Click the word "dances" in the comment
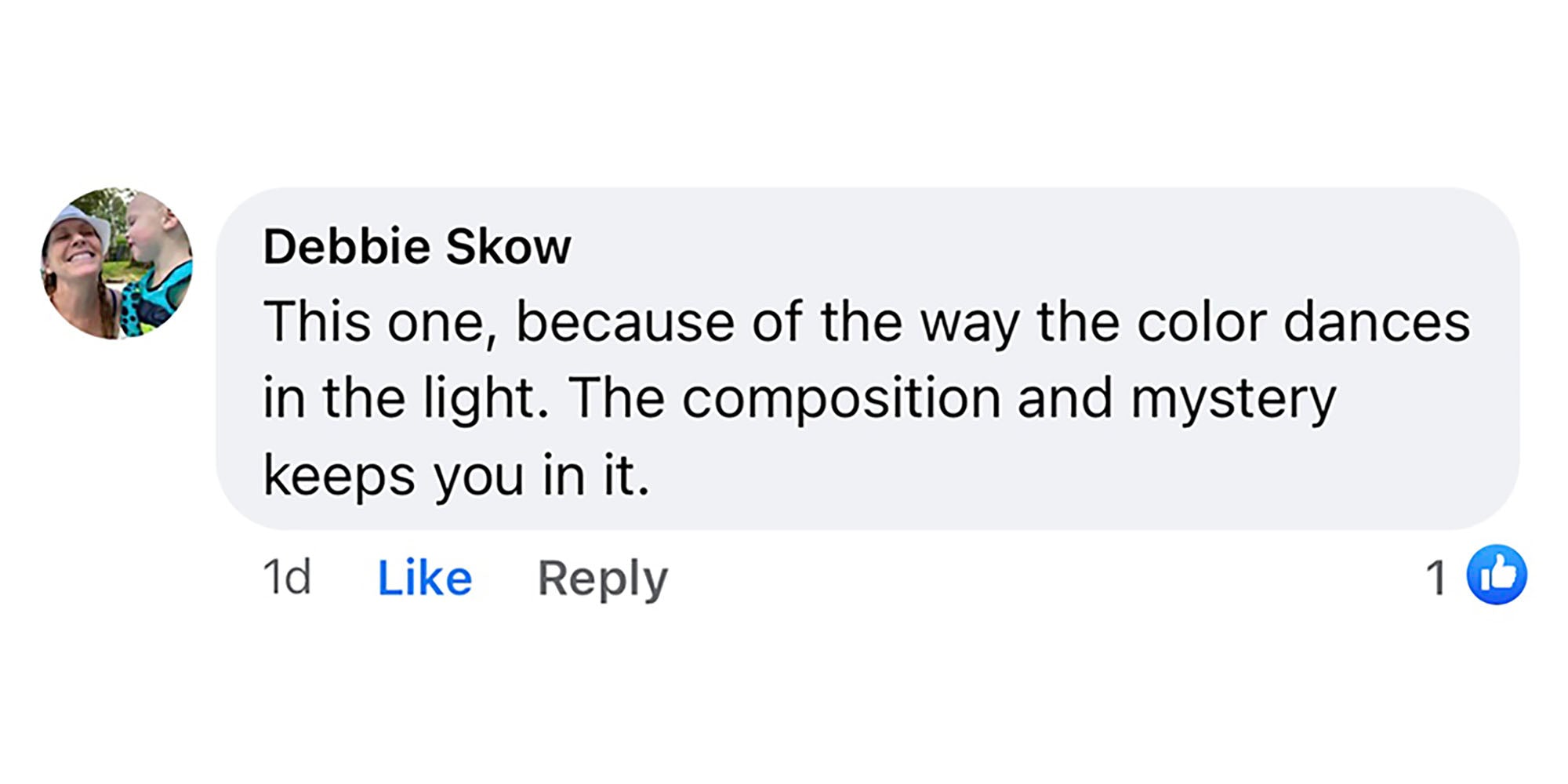The width and height of the screenshot is (1568, 784). click(1376, 322)
